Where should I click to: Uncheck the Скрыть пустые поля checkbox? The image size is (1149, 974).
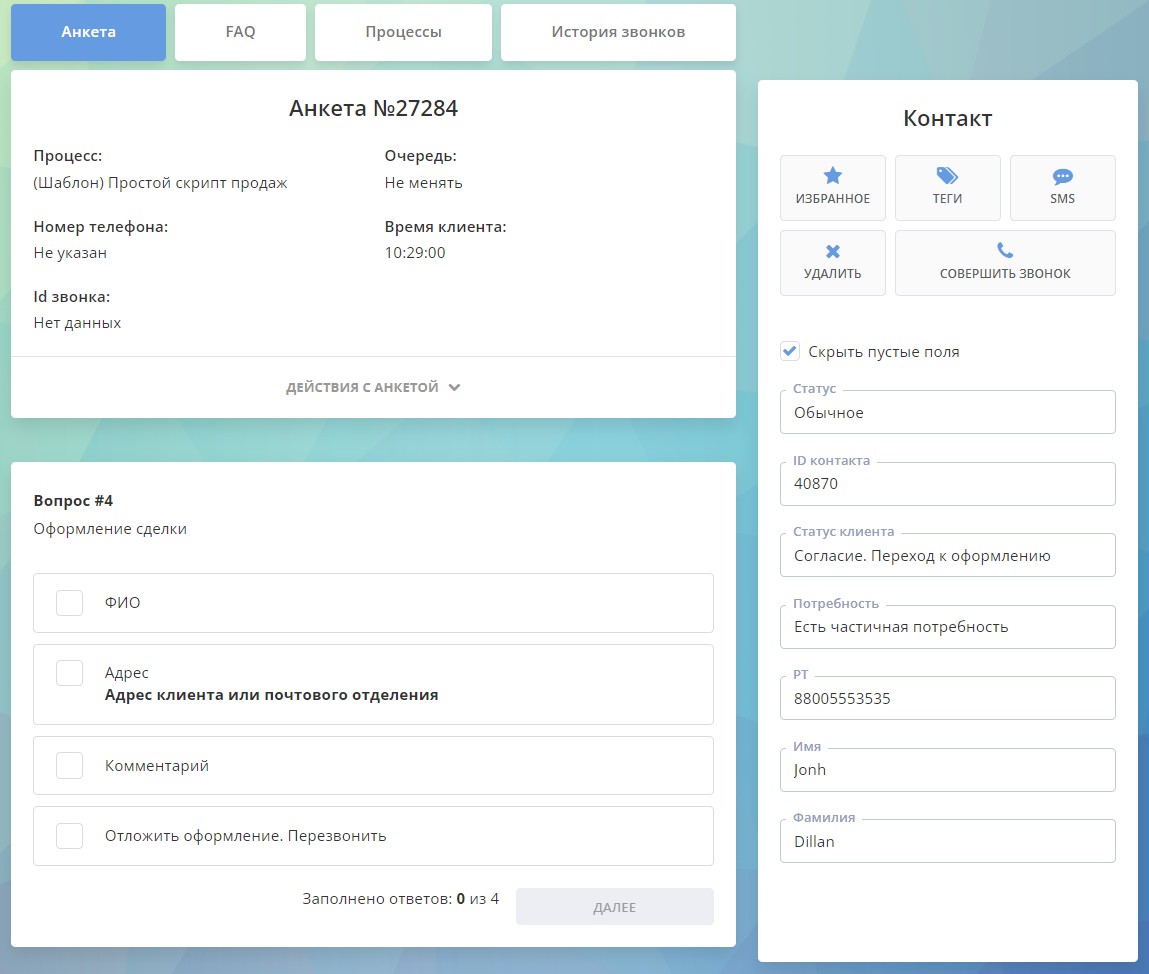click(789, 351)
